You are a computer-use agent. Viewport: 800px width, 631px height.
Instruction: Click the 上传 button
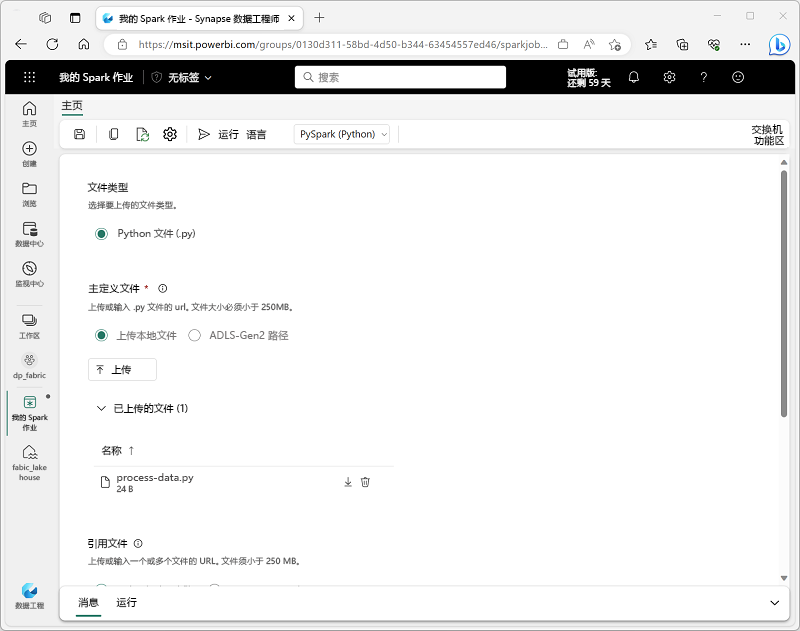(x=121, y=369)
